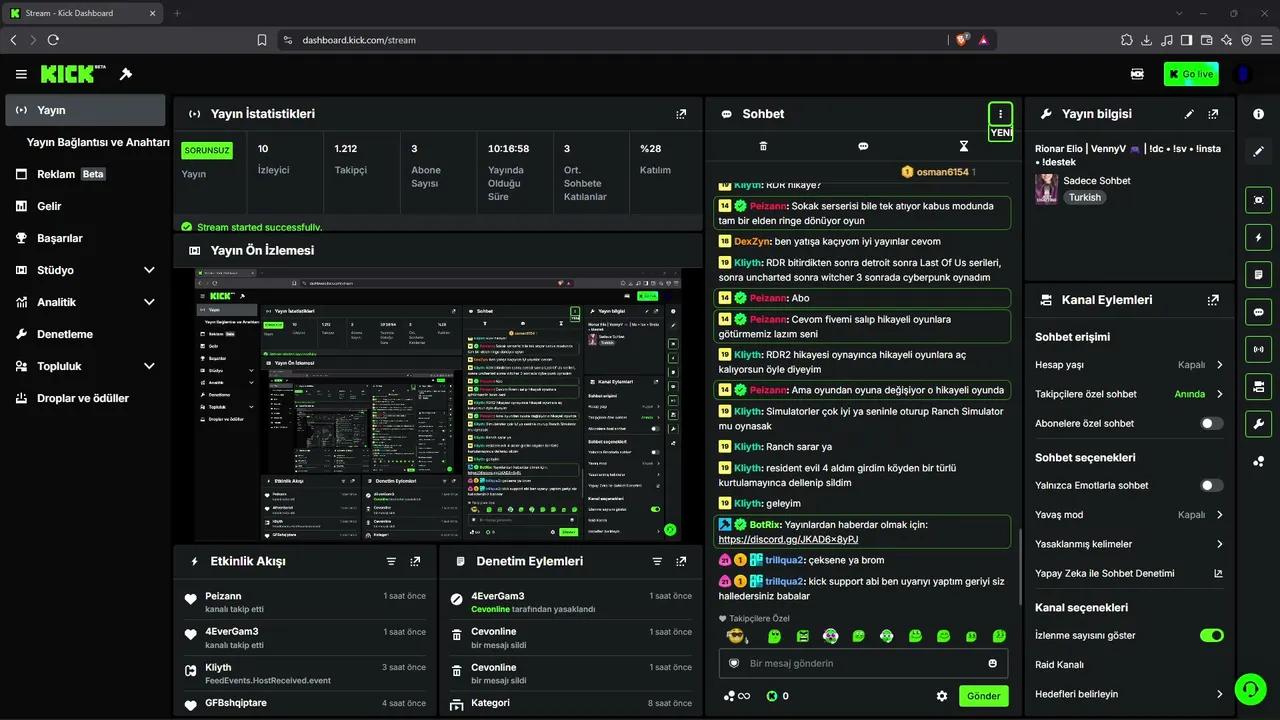This screenshot has height=720, width=1280.
Task: Reload the page with browser refresh button
Action: [x=53, y=40]
